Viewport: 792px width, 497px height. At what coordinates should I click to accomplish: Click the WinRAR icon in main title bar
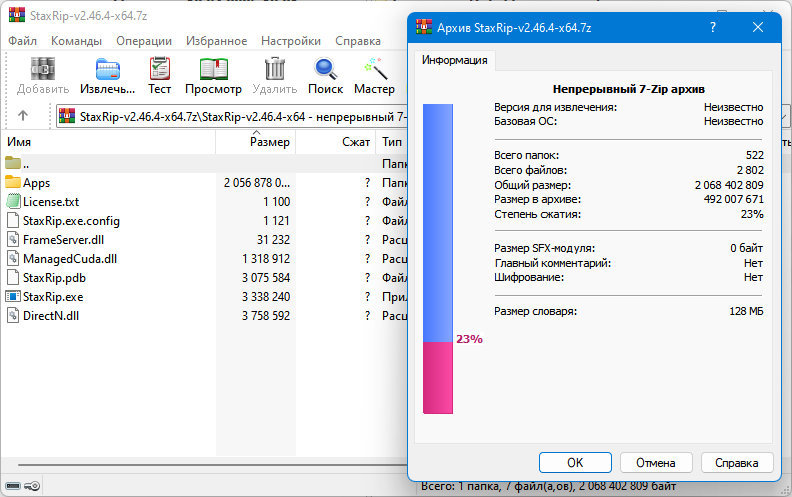[x=17, y=15]
